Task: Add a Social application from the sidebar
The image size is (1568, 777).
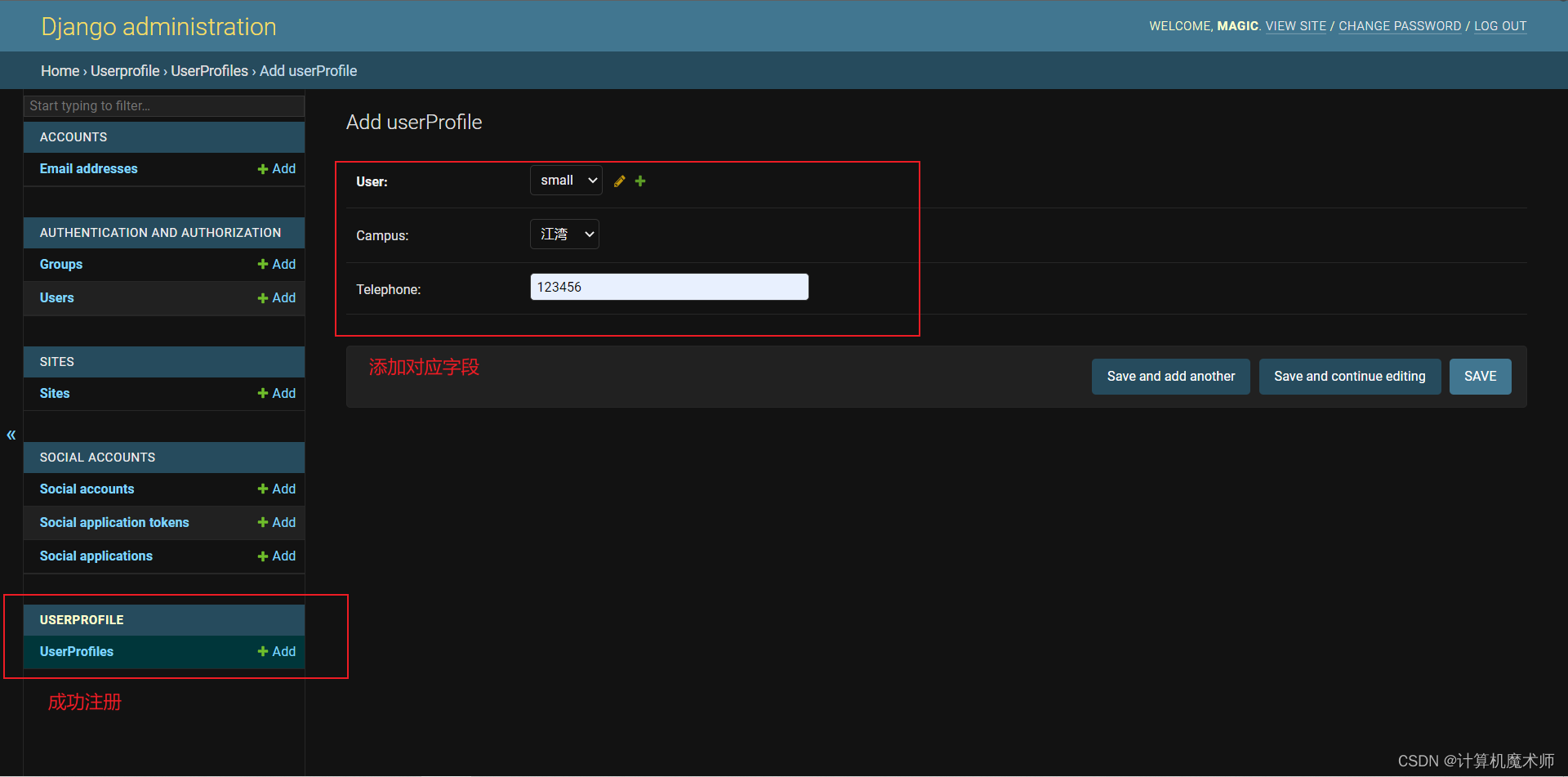Action: pyautogui.click(x=277, y=556)
